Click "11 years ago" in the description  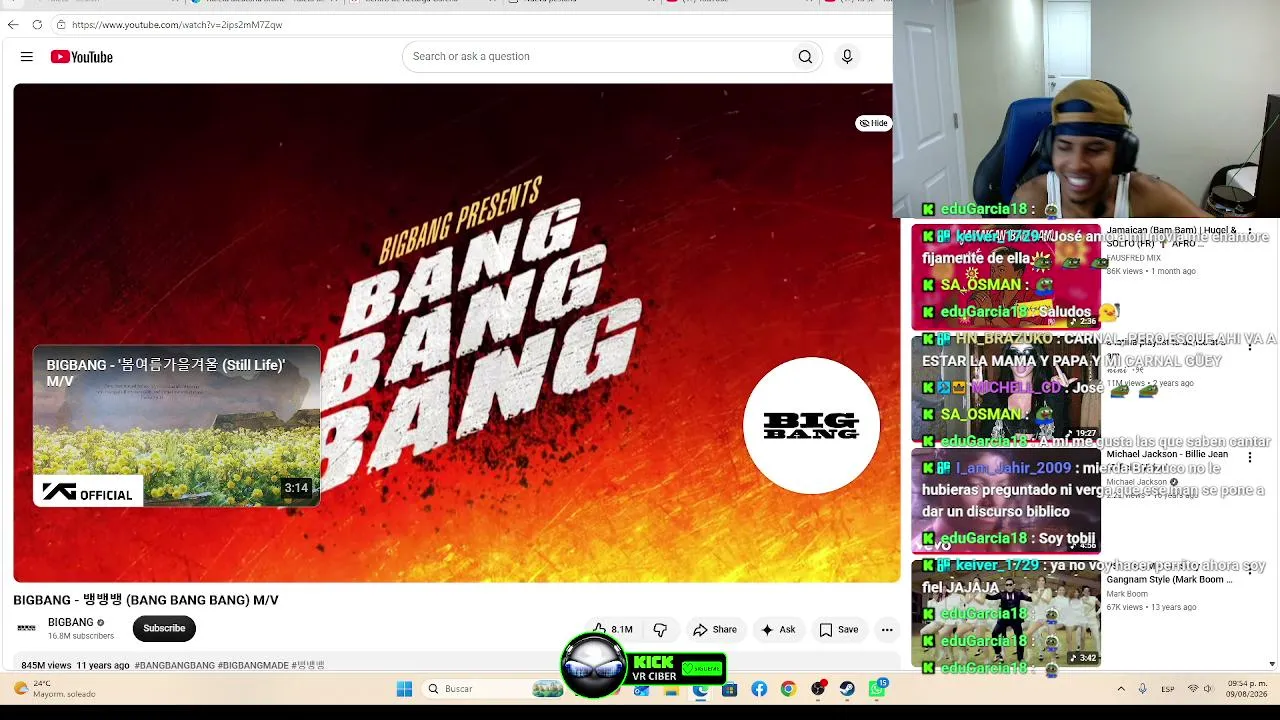(103, 665)
